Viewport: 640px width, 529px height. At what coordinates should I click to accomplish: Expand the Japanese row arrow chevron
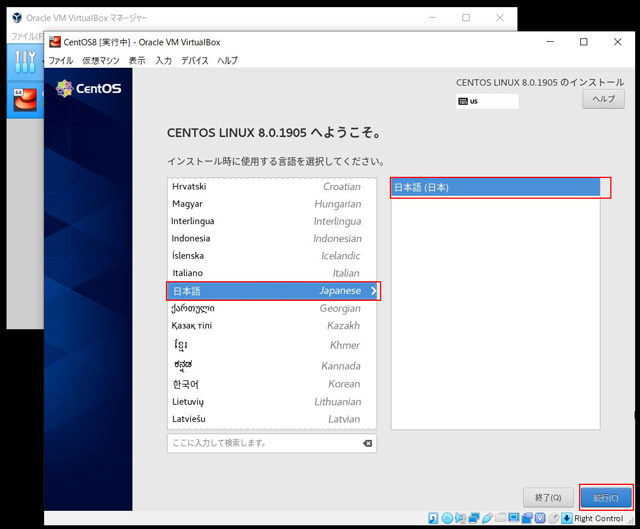point(373,291)
